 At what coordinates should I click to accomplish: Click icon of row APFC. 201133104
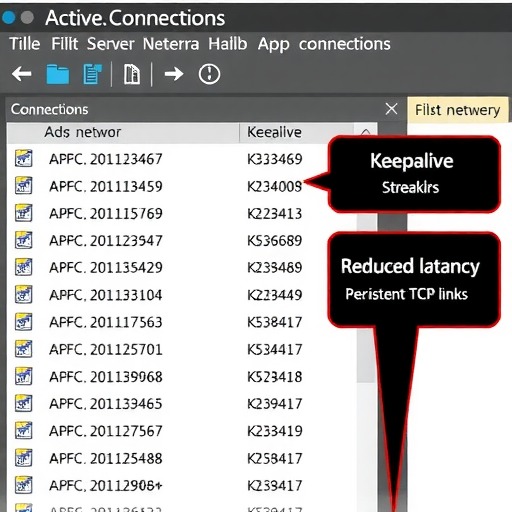[24, 295]
